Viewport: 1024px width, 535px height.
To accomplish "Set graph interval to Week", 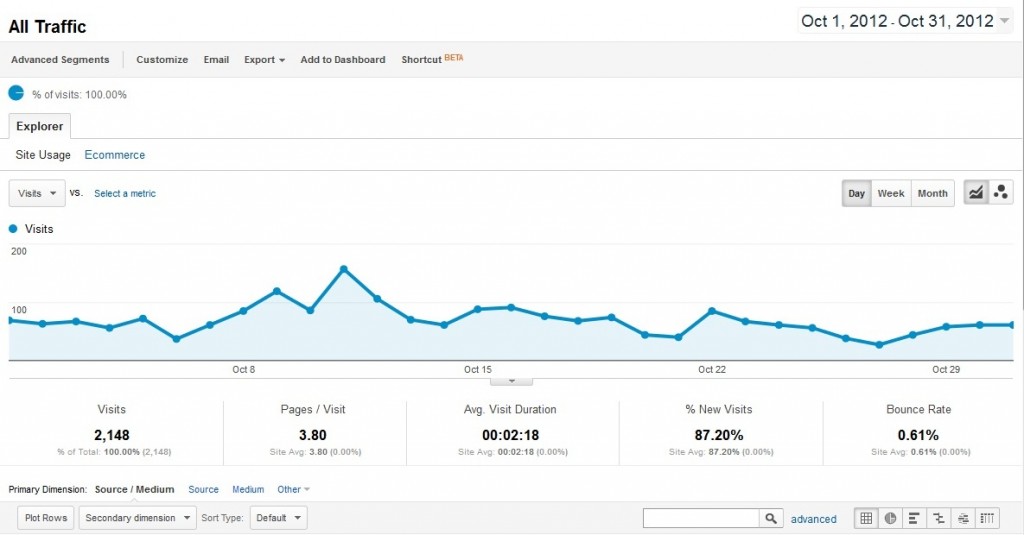I will [x=891, y=193].
